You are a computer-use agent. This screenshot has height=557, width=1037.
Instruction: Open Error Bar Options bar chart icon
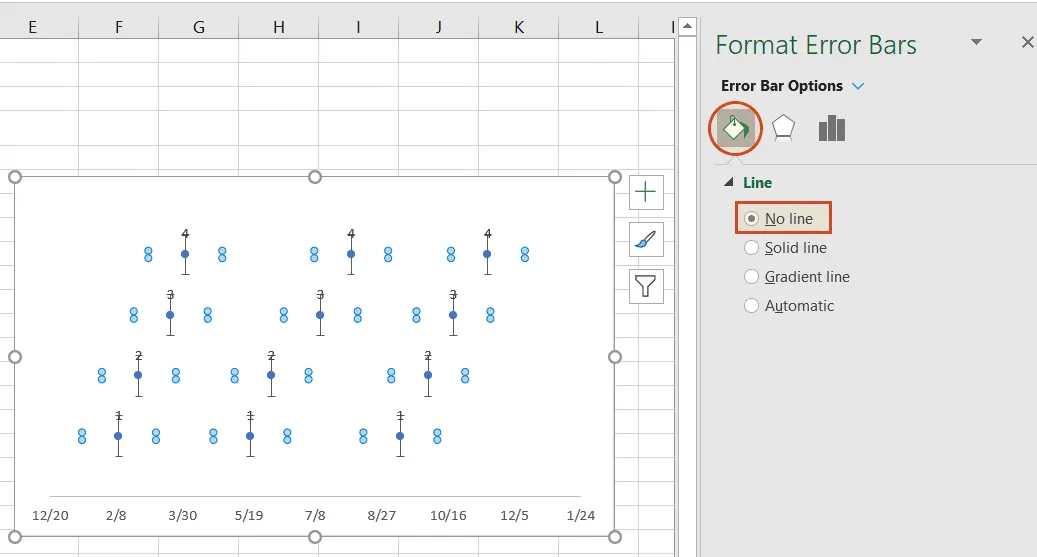point(831,128)
